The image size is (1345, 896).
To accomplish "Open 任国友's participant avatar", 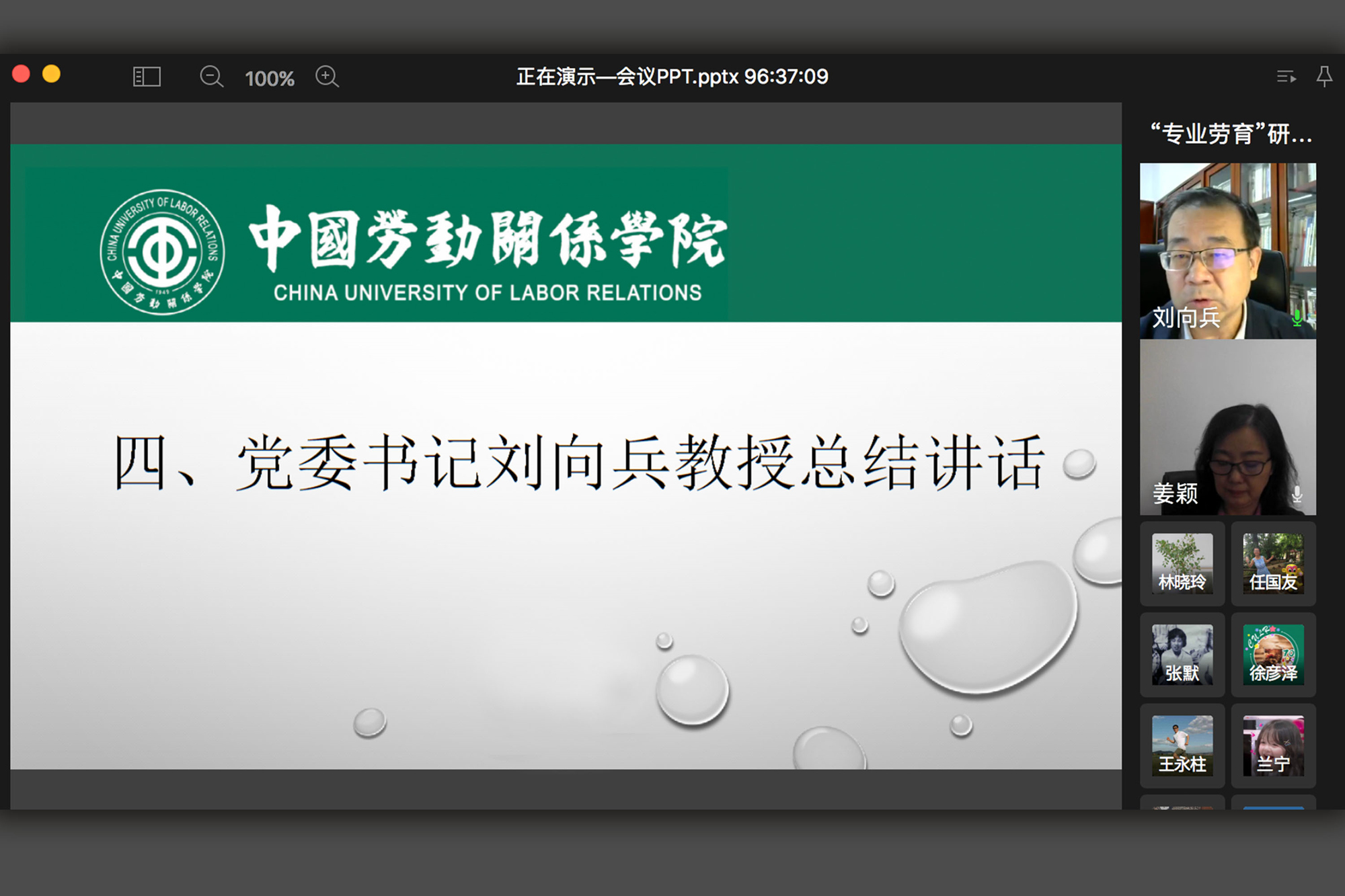I will click(1273, 563).
